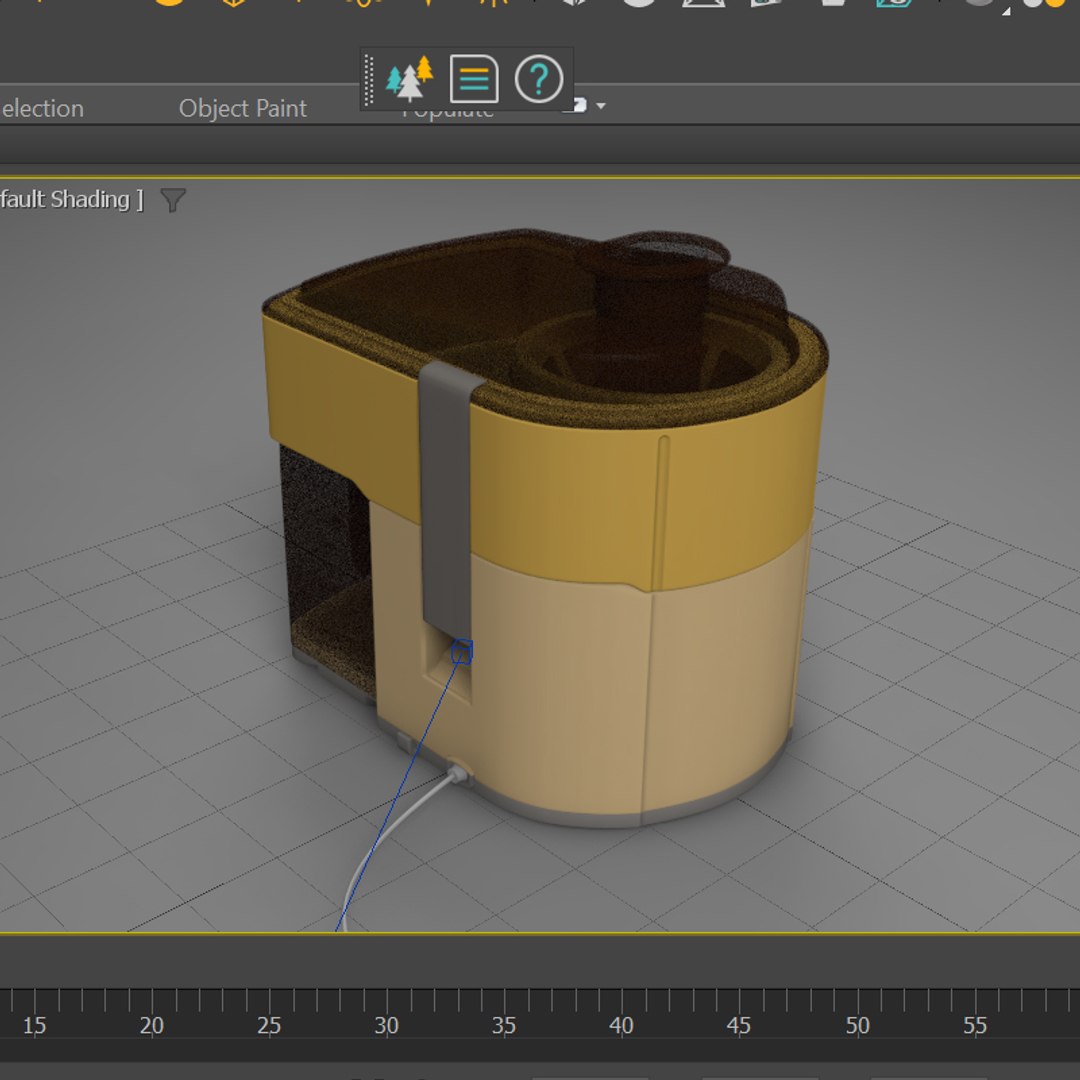Open the Populate ribbon tab
The image size is (1080, 1080).
coord(448,112)
